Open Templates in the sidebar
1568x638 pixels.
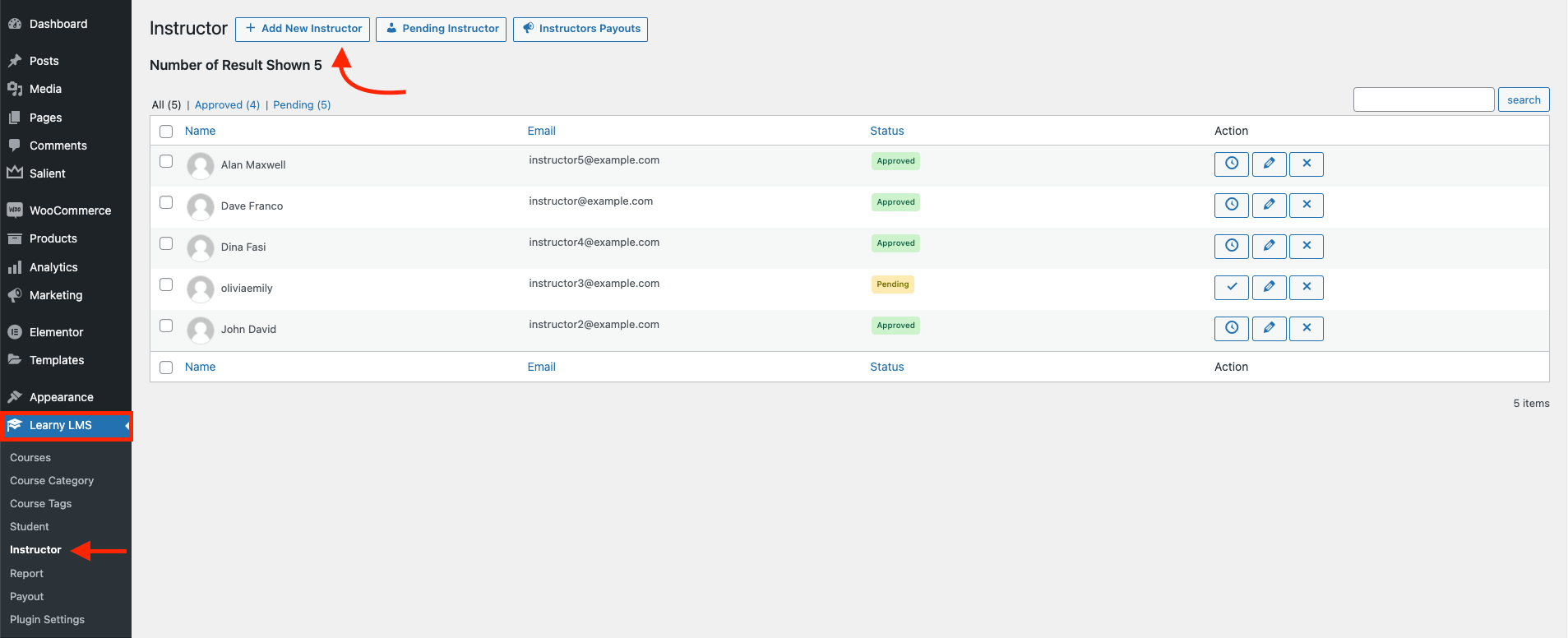[66, 360]
